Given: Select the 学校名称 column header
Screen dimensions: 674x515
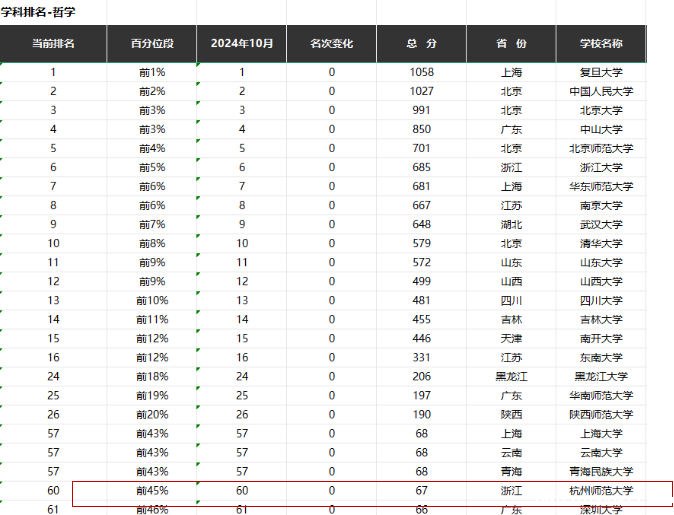Looking at the screenshot, I should (x=601, y=44).
